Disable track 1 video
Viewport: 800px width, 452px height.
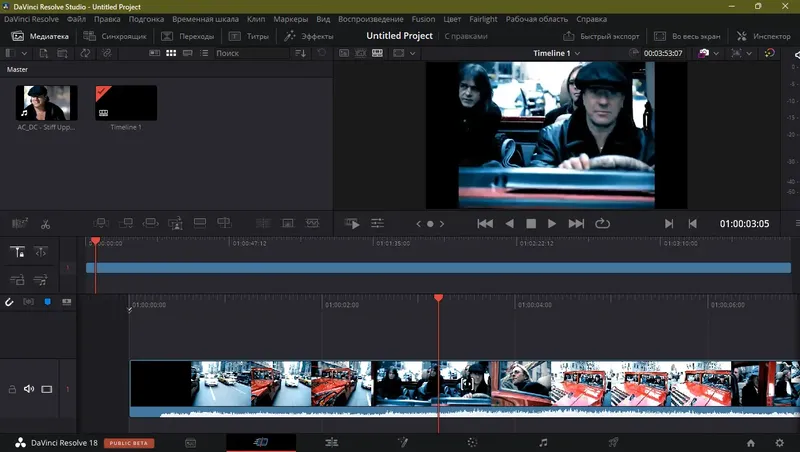point(46,389)
